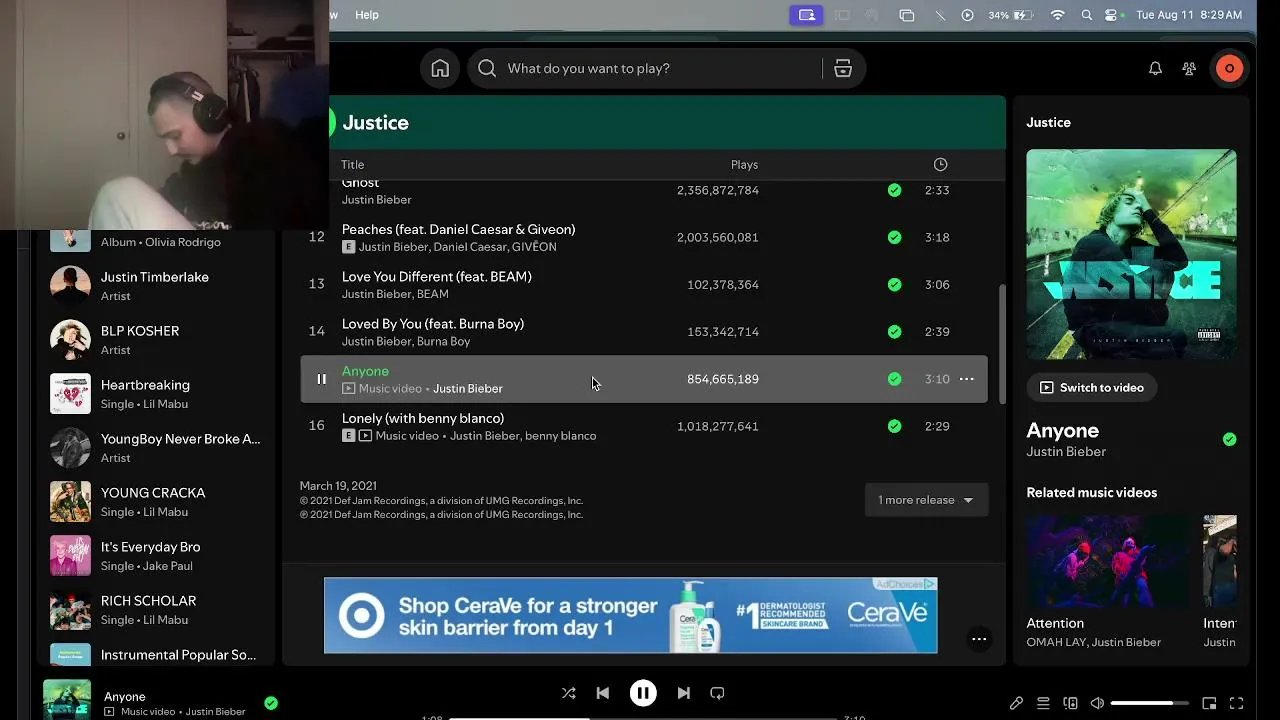The width and height of the screenshot is (1280, 720).
Task: Open Heartbreaking single in library sidebar
Action: [155, 393]
